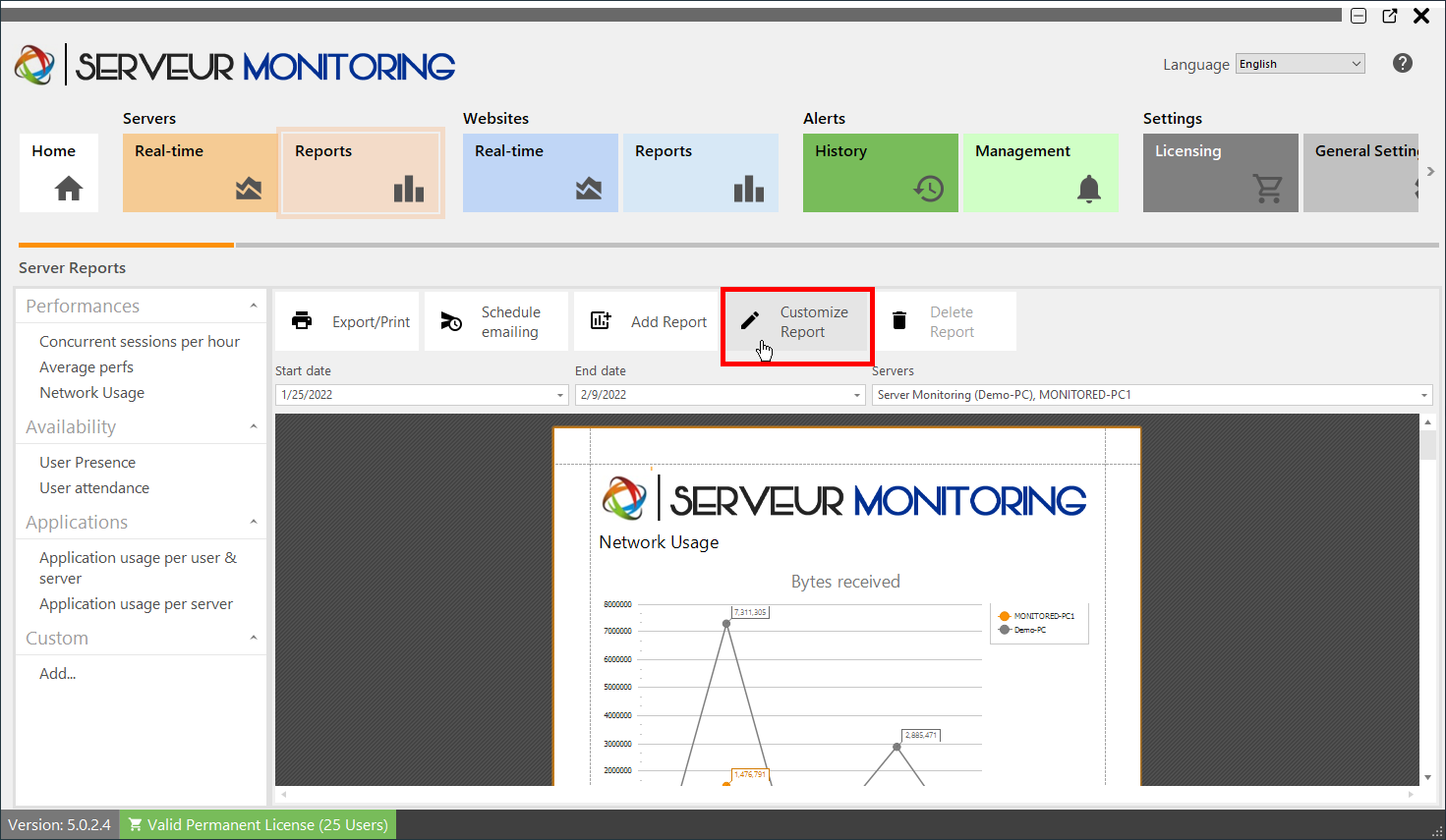This screenshot has height=840, width=1446.
Task: Click the Valid Permanent License status
Action: [258, 824]
